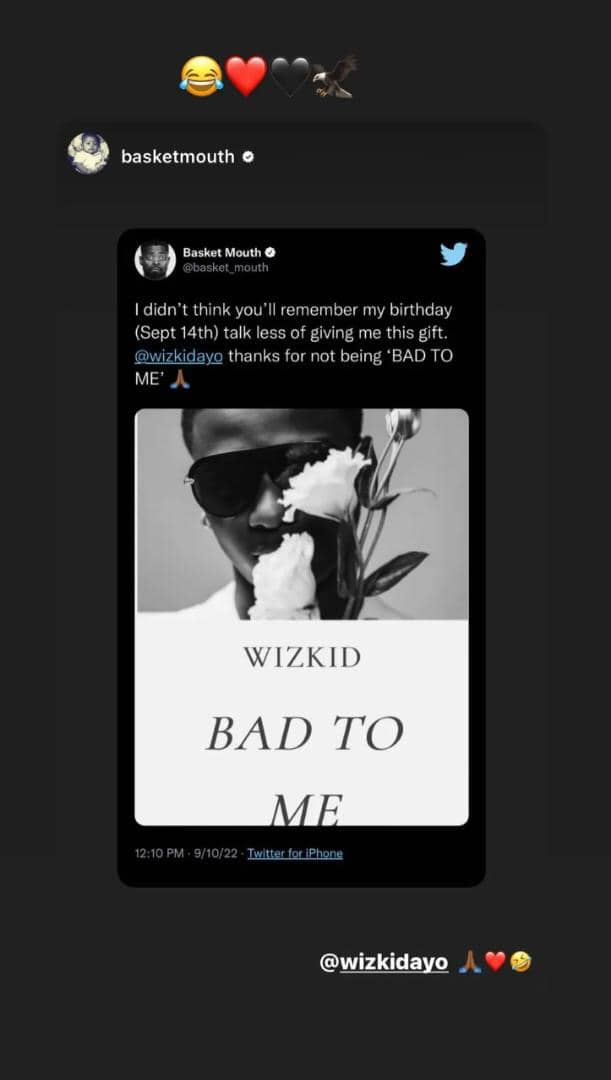This screenshot has width=611, height=1080.
Task: Tap the @wizkidayo mention at story bottom
Action: pos(385,962)
